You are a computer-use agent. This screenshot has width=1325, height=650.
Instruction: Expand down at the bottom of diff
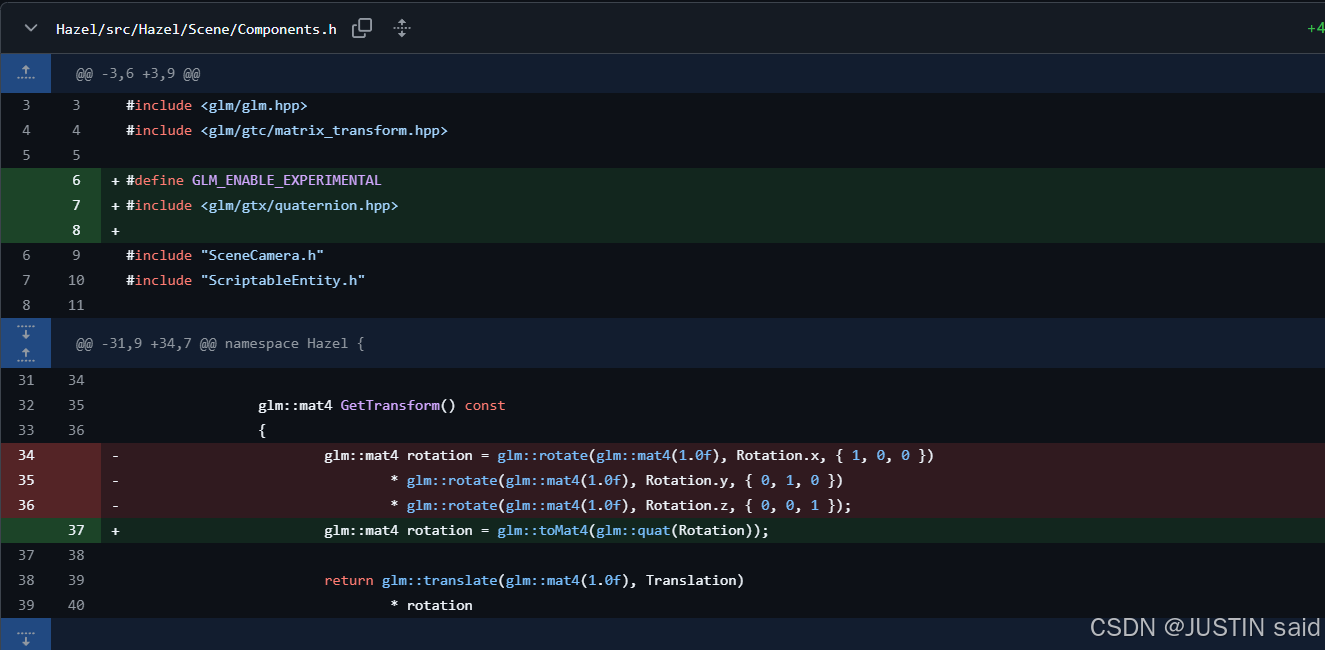click(26, 634)
